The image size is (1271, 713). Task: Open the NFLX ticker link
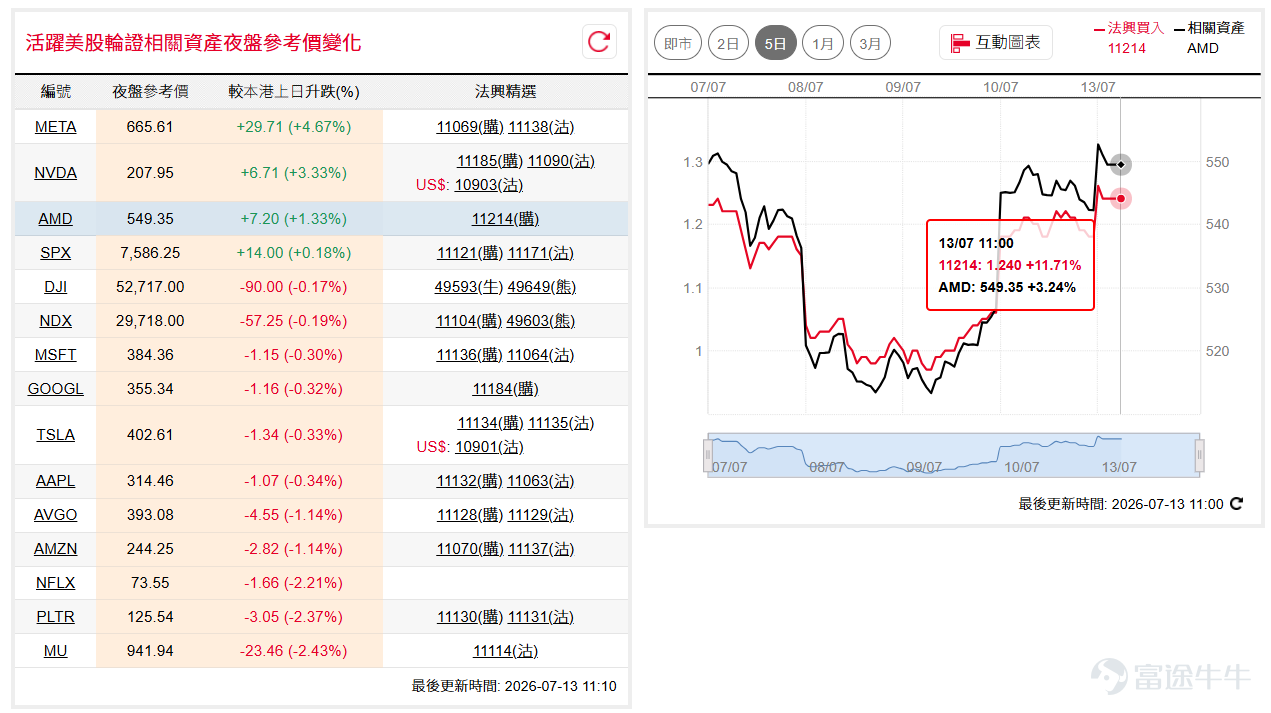pyautogui.click(x=55, y=583)
